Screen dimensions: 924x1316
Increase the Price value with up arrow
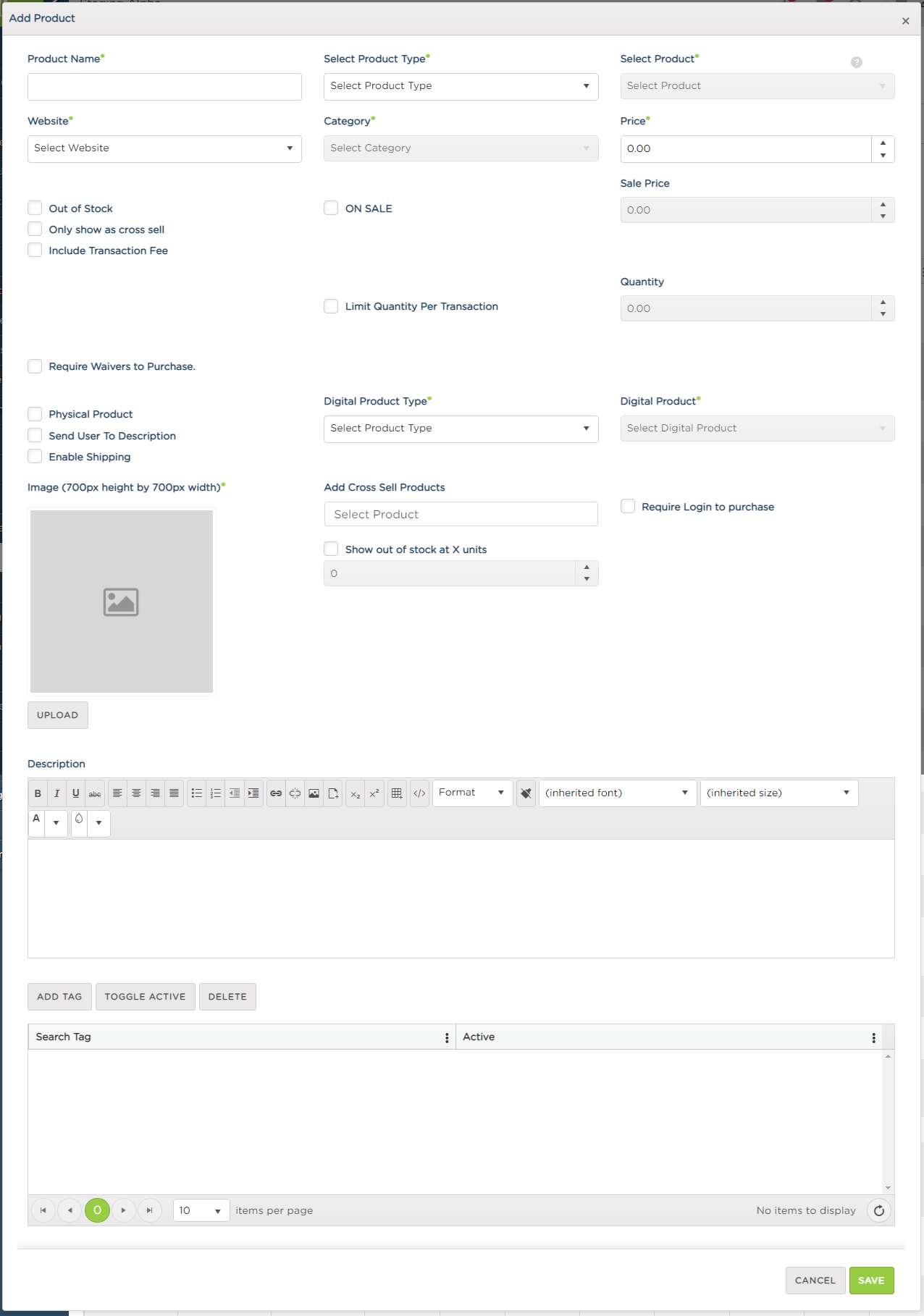883,143
